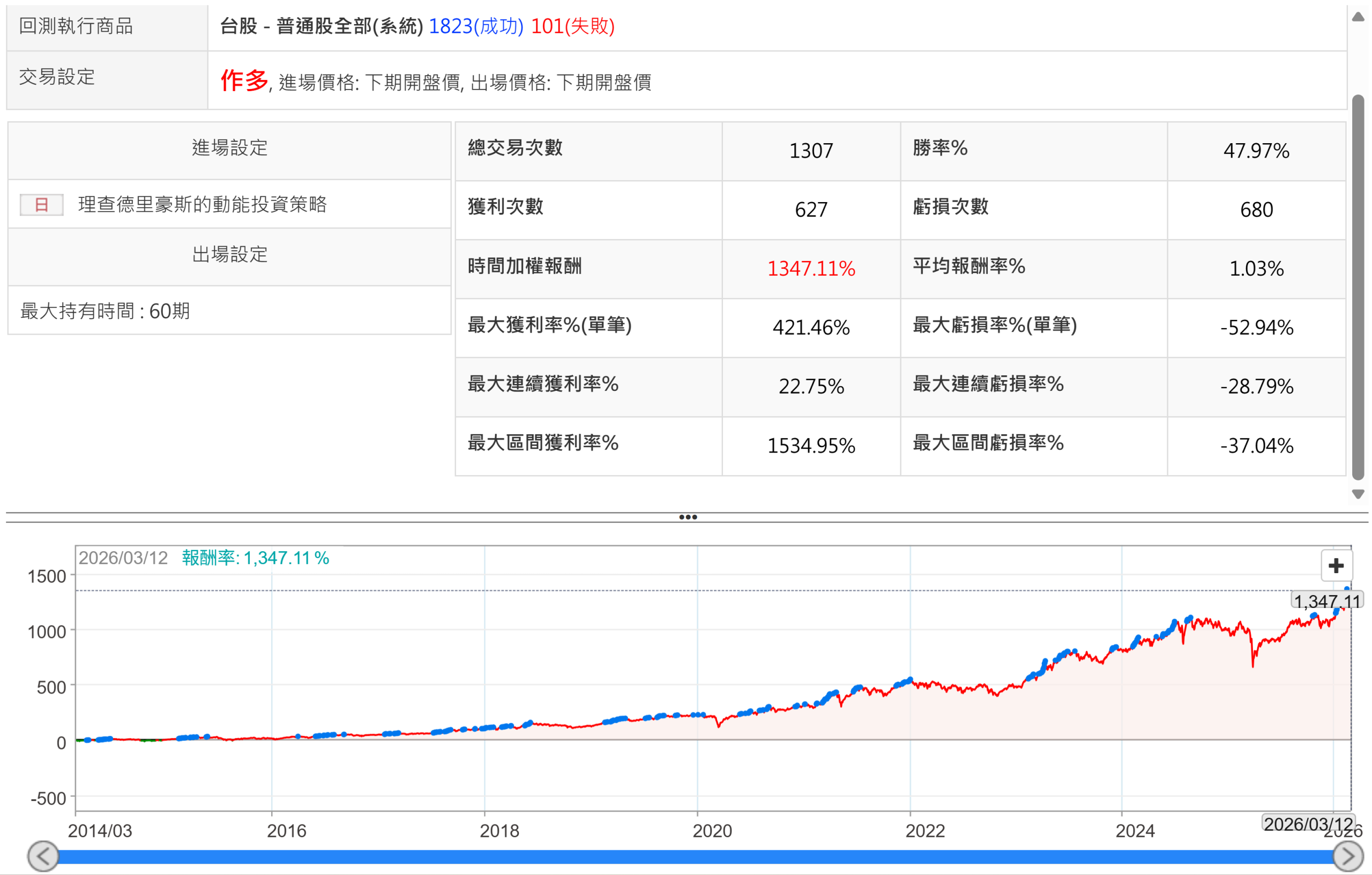The height and width of the screenshot is (875, 1372).
Task: Click the 進場設定 section header
Action: click(x=229, y=148)
